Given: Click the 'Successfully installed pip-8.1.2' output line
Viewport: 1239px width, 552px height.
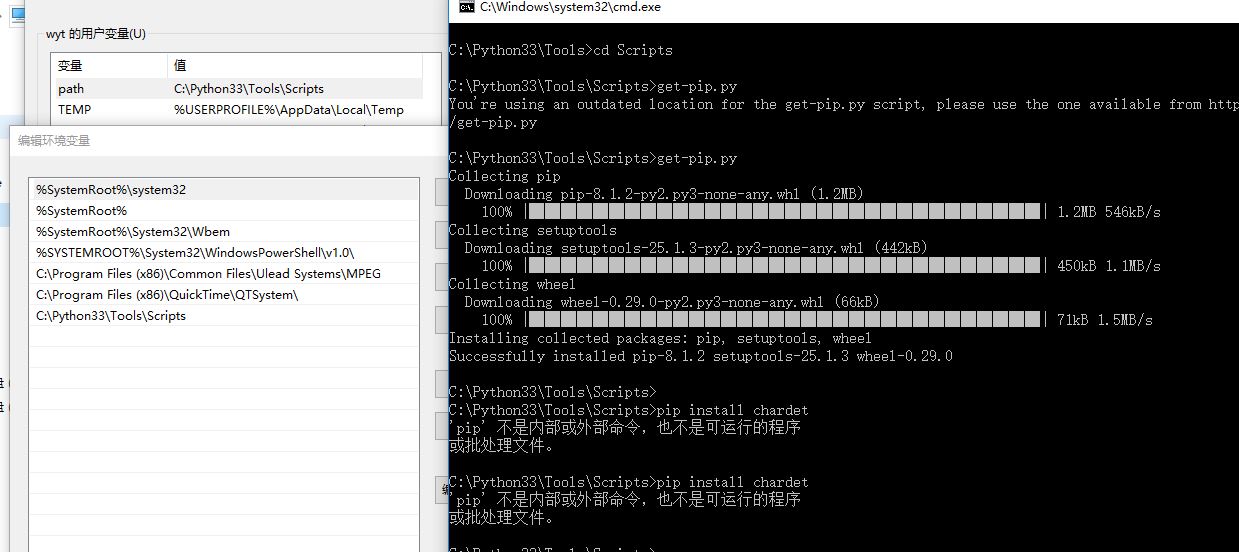Looking at the screenshot, I should coord(700,356).
